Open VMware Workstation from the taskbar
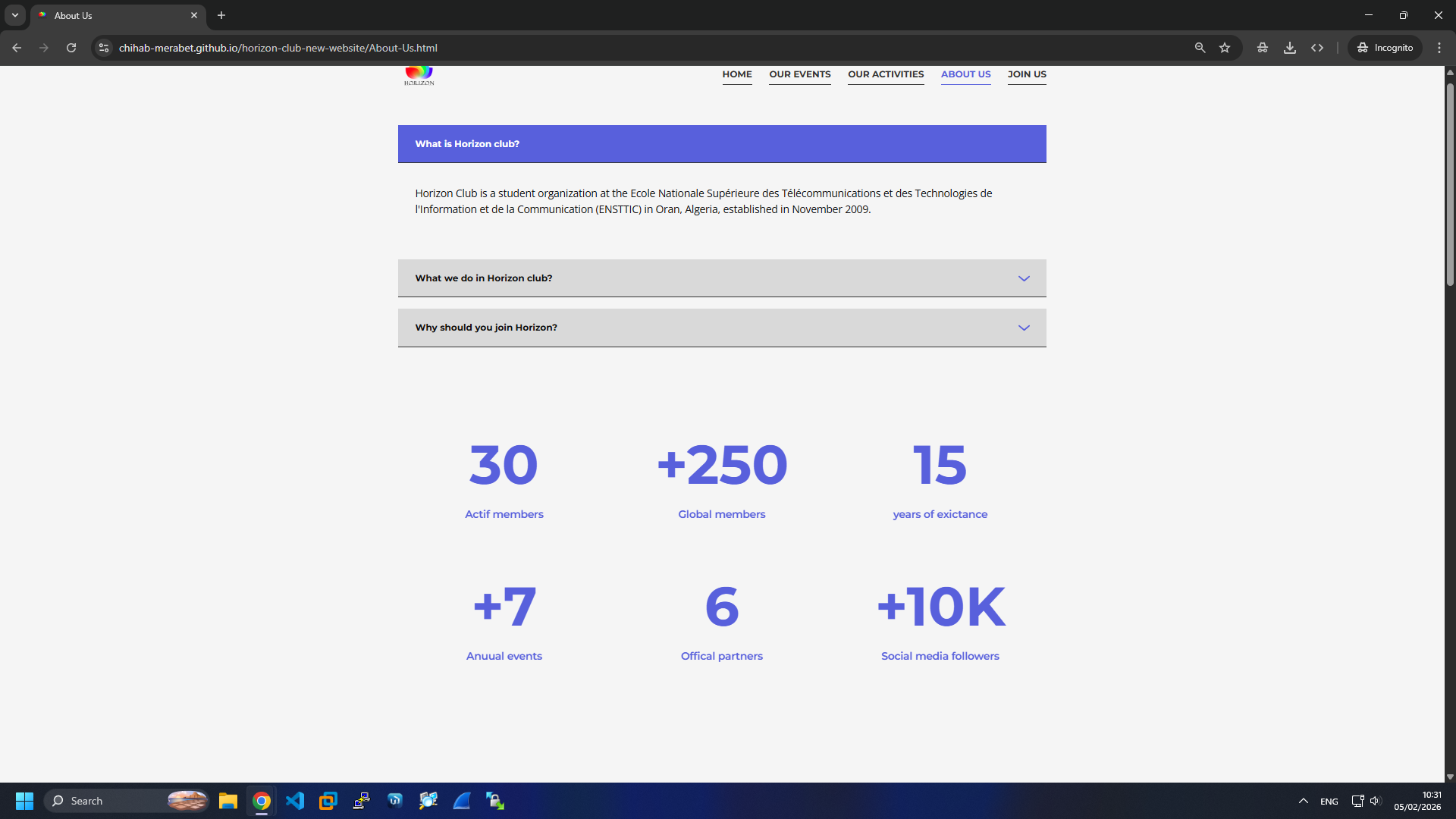The image size is (1456, 819). click(x=328, y=800)
